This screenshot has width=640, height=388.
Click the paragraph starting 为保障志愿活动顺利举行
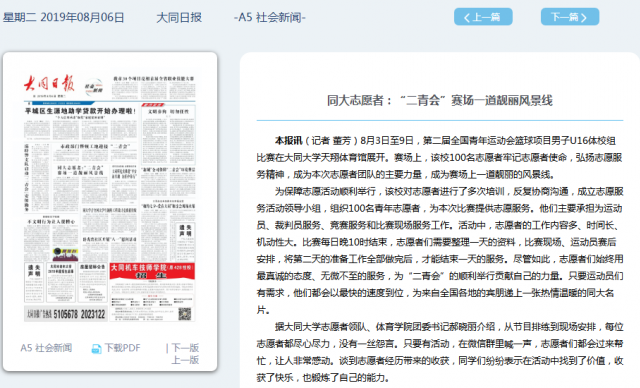click(440, 251)
